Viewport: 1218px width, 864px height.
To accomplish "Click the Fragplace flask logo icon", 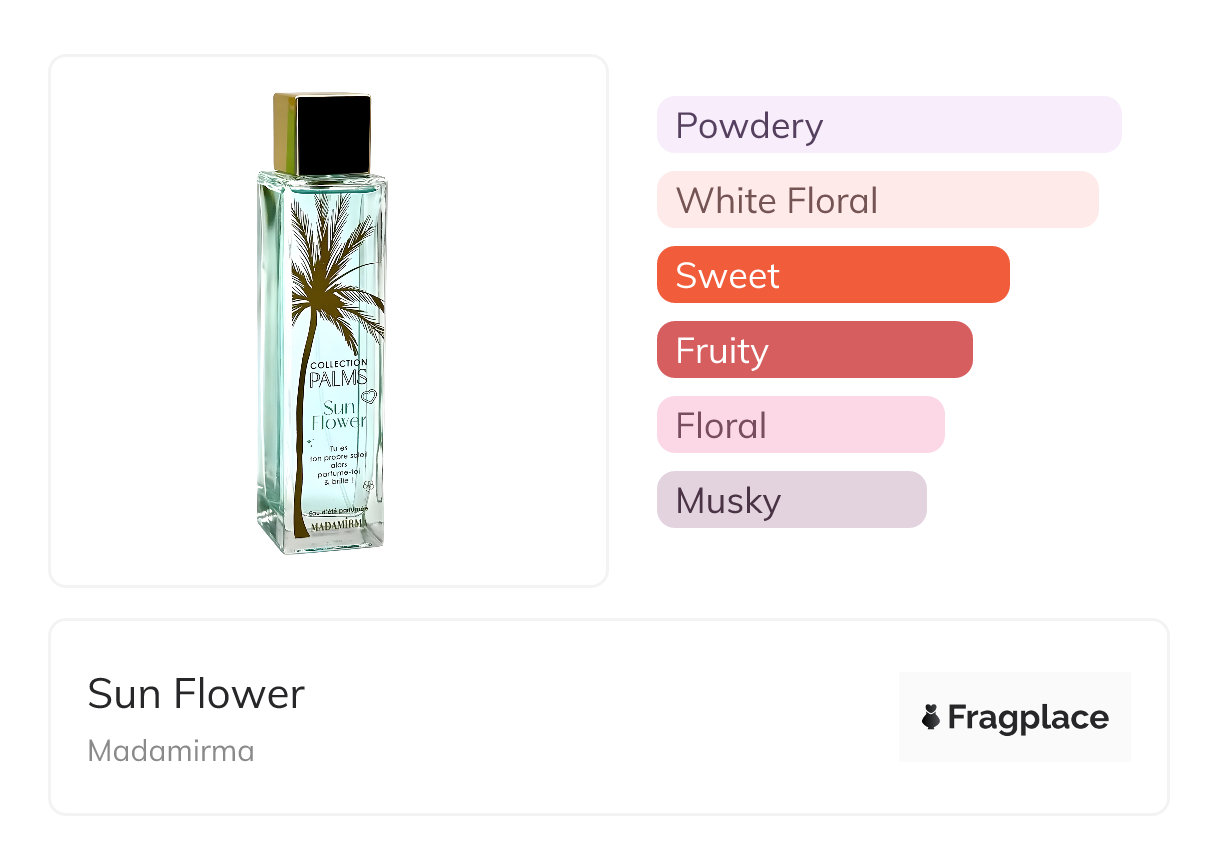I will pos(931,717).
